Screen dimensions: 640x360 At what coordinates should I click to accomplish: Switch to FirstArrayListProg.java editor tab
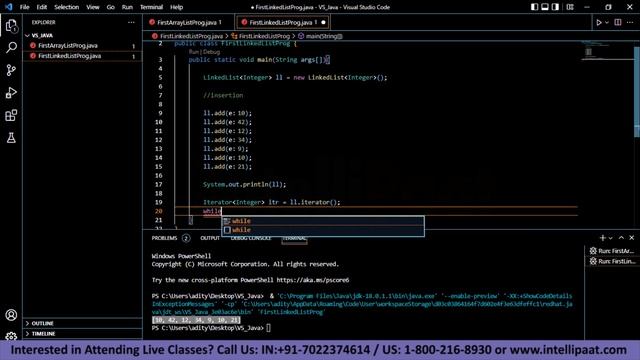pos(189,22)
